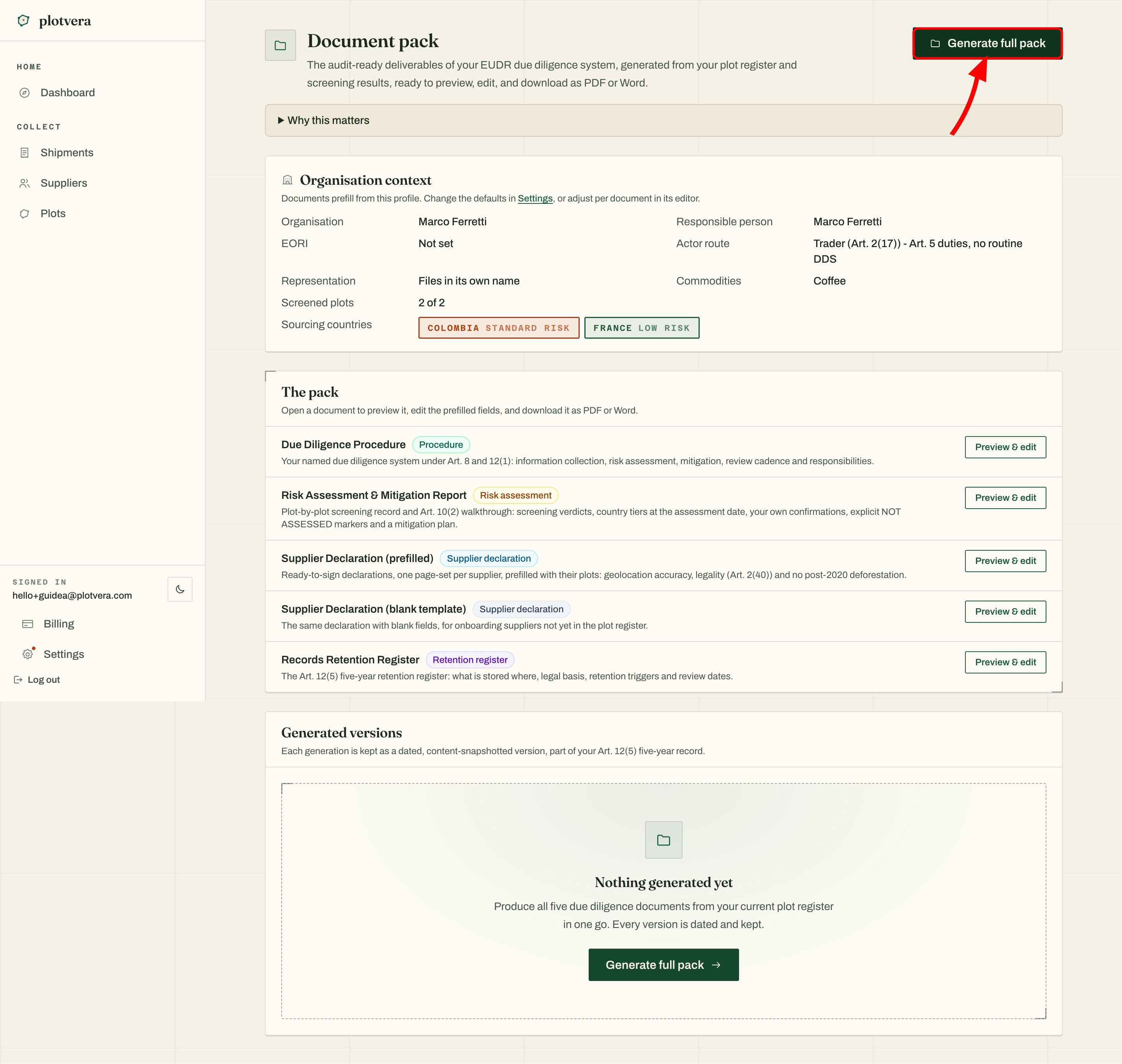Toggle dark mode with the moon icon
Viewport: 1122px width, 1064px height.
pyautogui.click(x=180, y=589)
